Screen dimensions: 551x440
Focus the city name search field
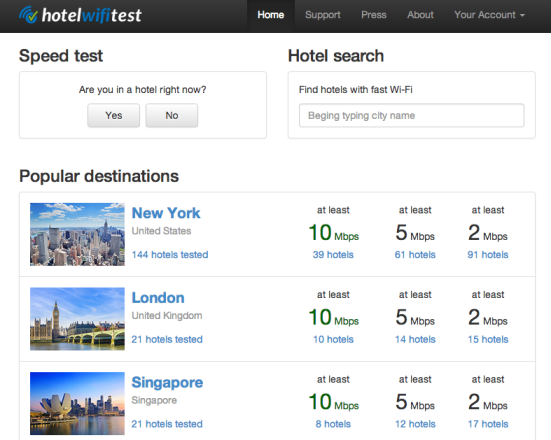(411, 115)
